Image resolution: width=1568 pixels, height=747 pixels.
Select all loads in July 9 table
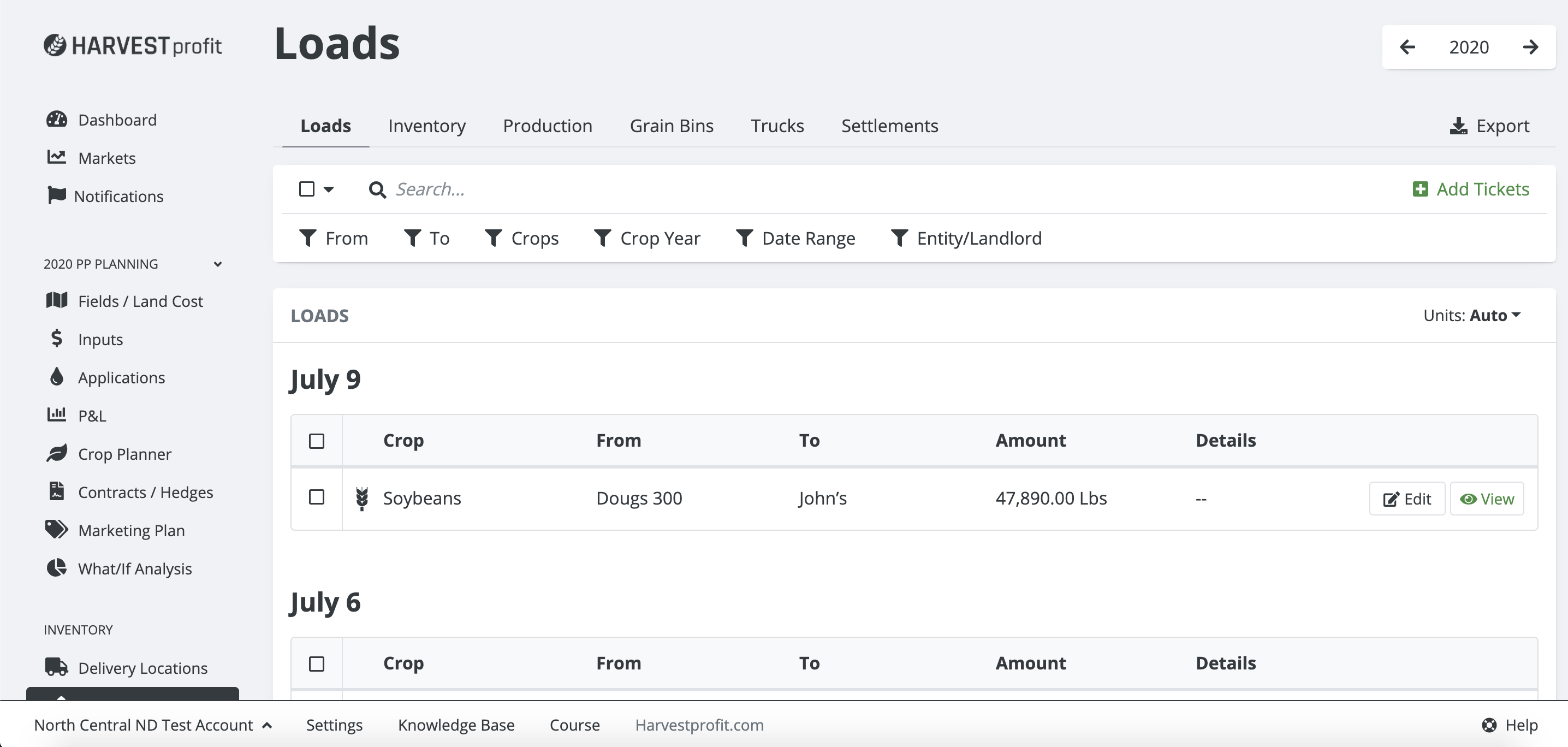(316, 440)
